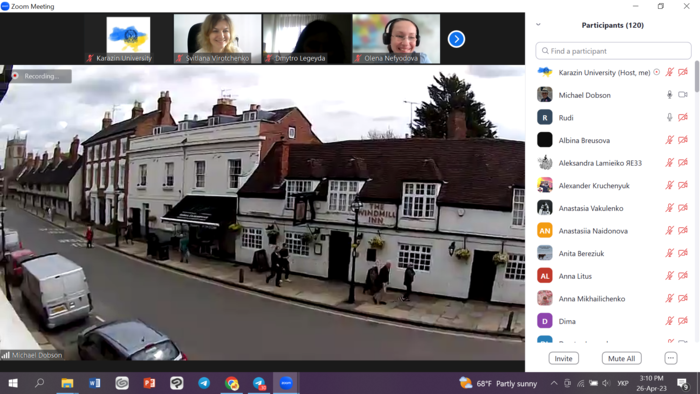Open weather widget showing 68°F Partly sunny

point(498,383)
